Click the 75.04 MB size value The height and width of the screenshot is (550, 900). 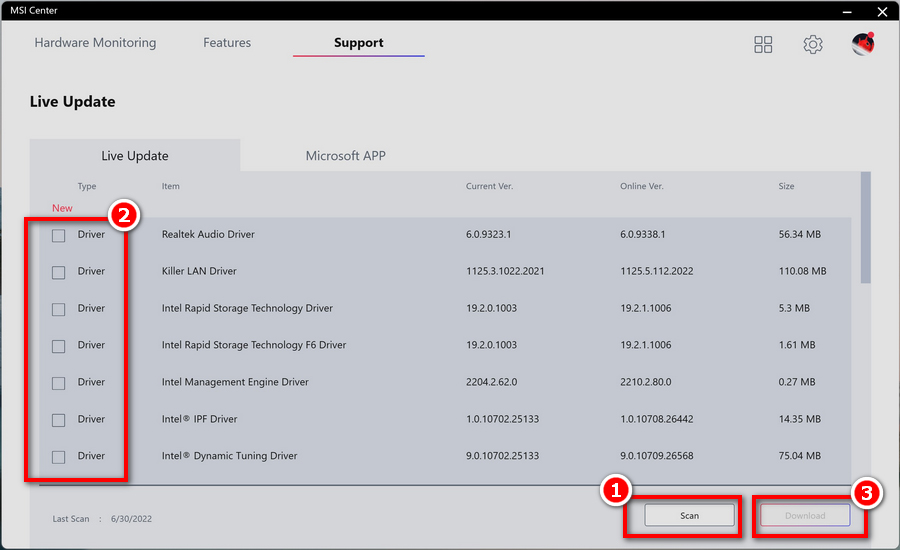pyautogui.click(x=800, y=456)
